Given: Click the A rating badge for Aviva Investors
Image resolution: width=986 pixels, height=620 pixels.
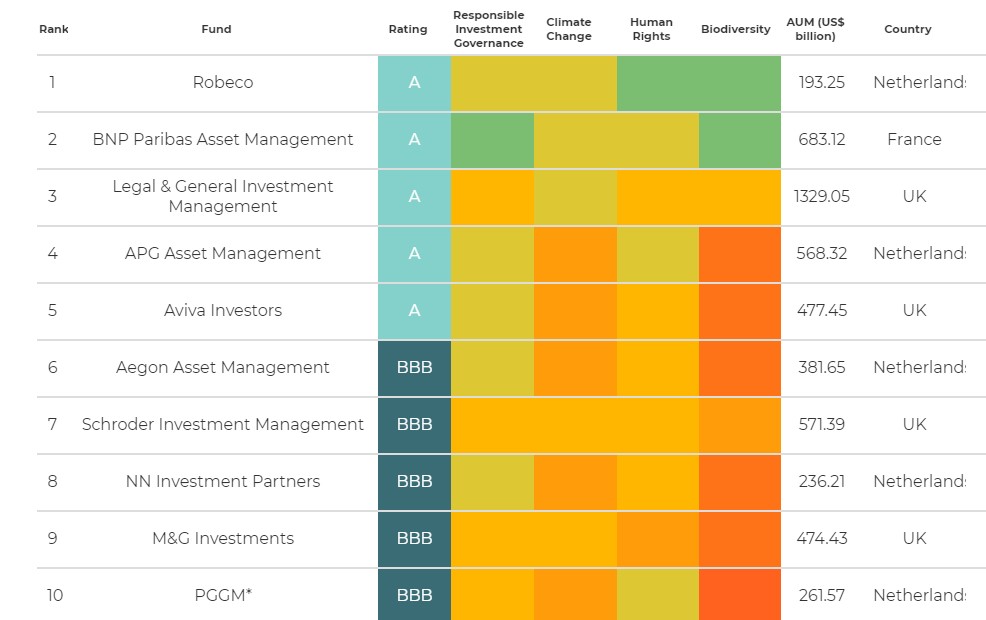Looking at the screenshot, I should pos(414,311).
